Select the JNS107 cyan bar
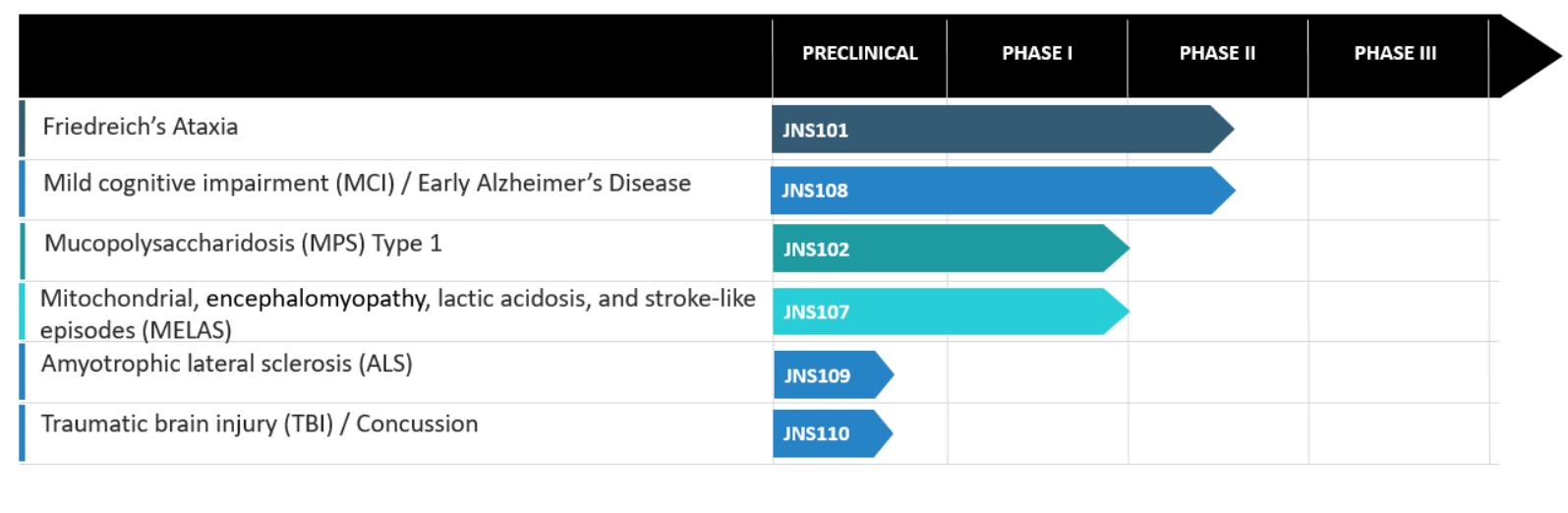This screenshot has height=513, width=1568. pyautogui.click(x=951, y=312)
